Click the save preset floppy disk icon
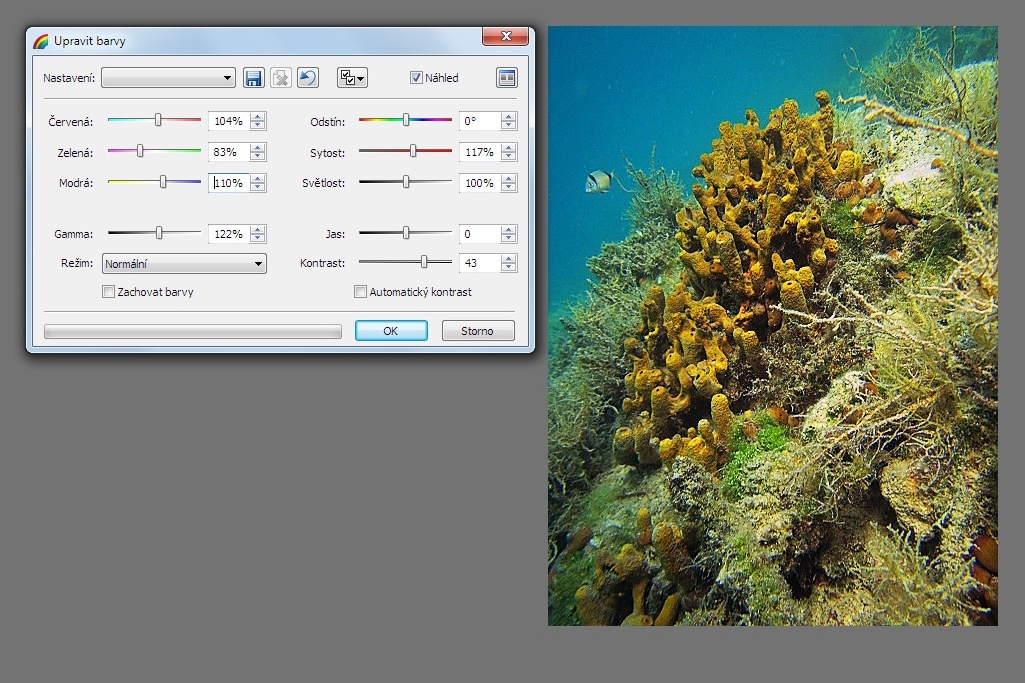 [254, 78]
